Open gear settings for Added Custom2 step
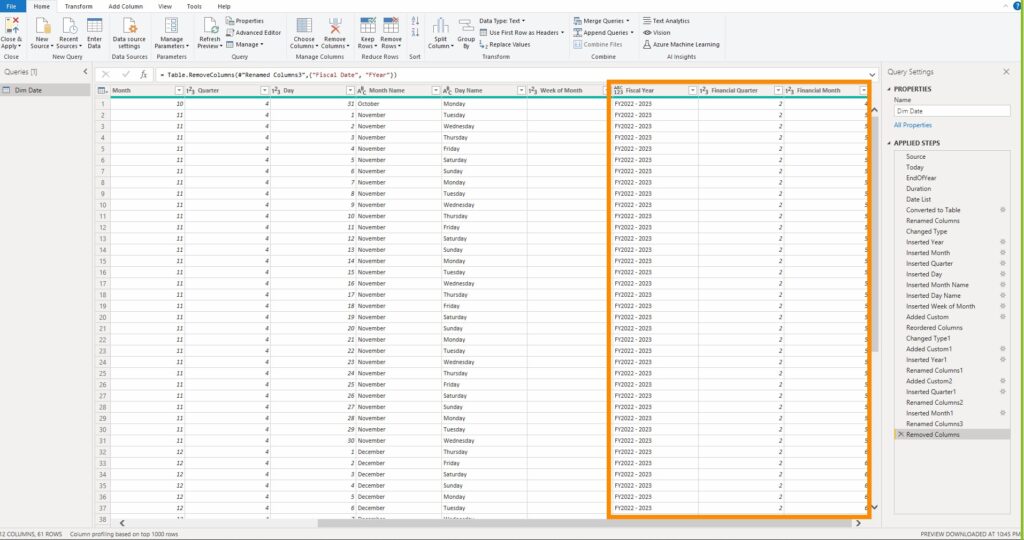This screenshot has width=1024, height=540. click(x=1002, y=381)
